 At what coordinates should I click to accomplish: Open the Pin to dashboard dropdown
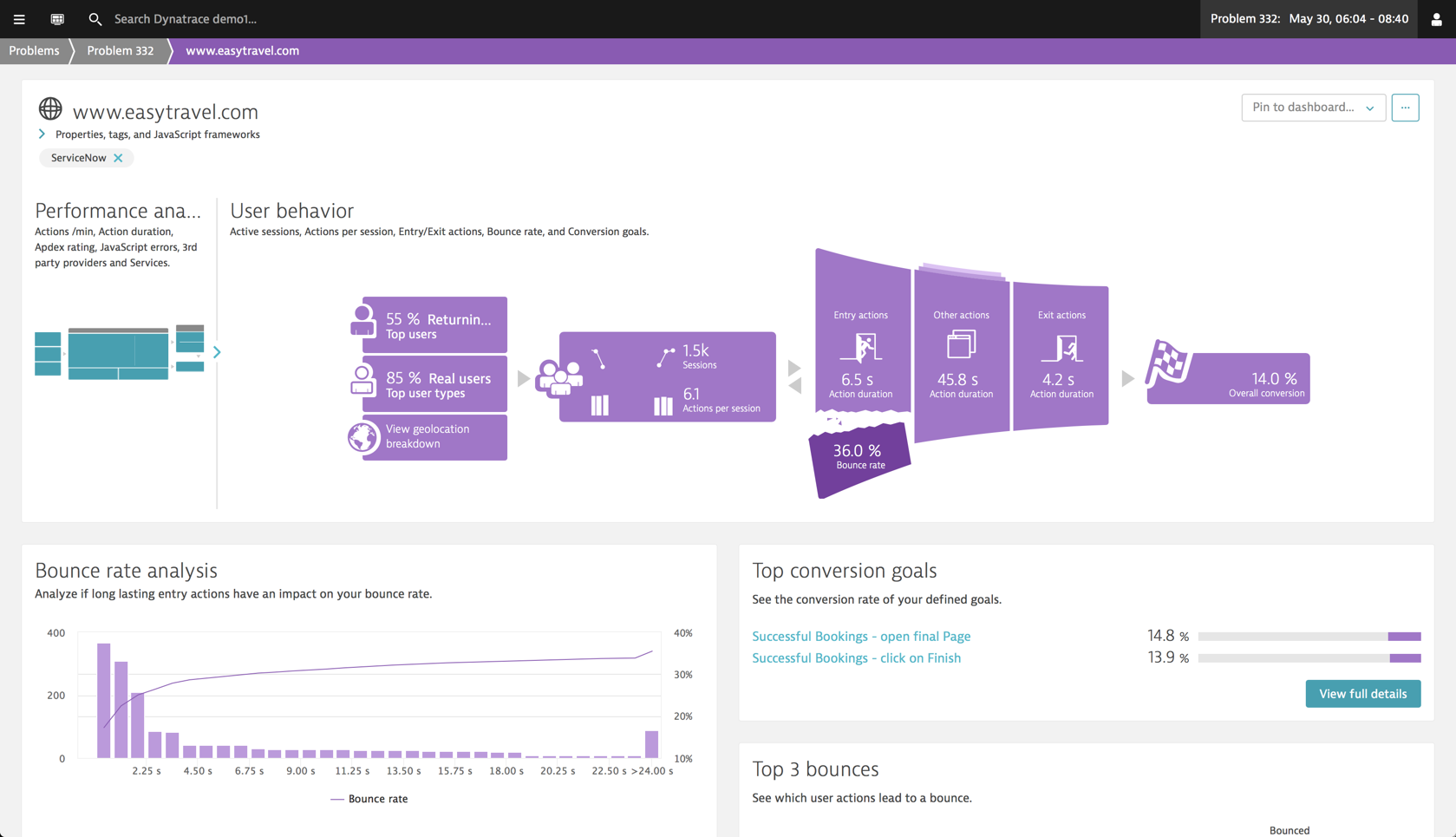click(1313, 108)
